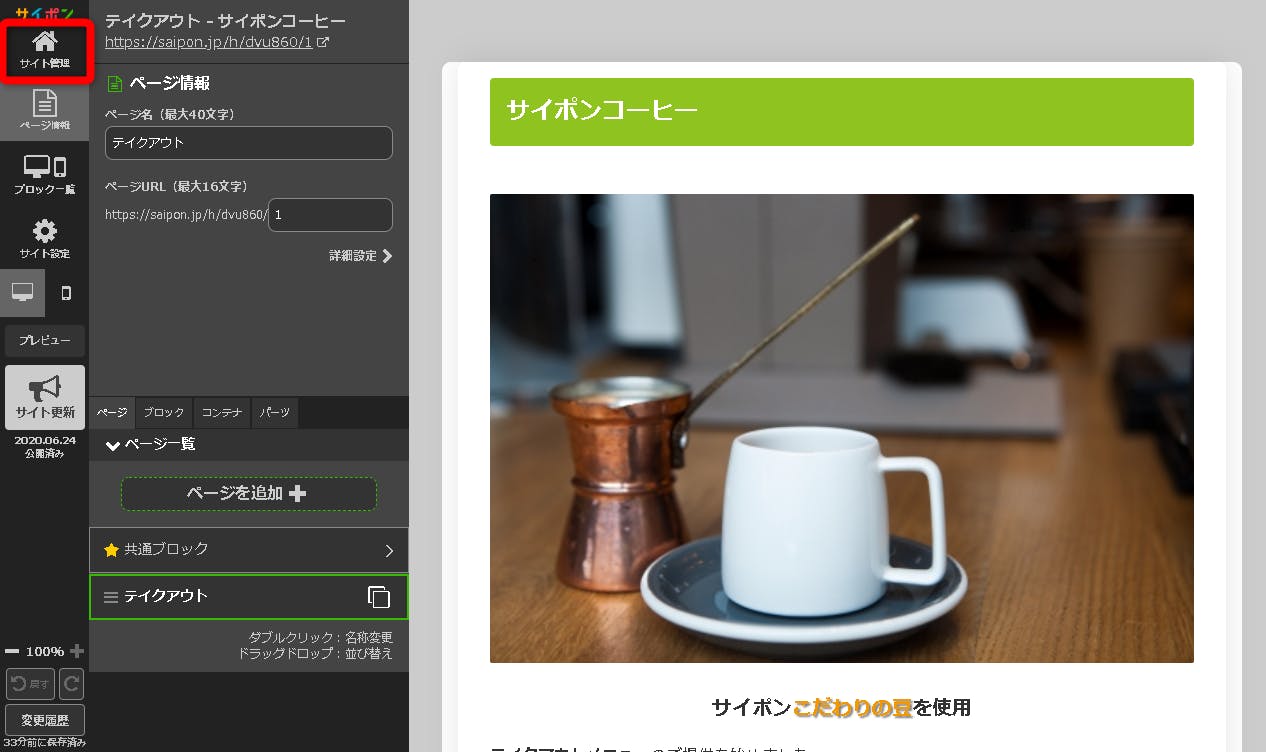Open ブロック一覧 from the sidebar

point(45,174)
